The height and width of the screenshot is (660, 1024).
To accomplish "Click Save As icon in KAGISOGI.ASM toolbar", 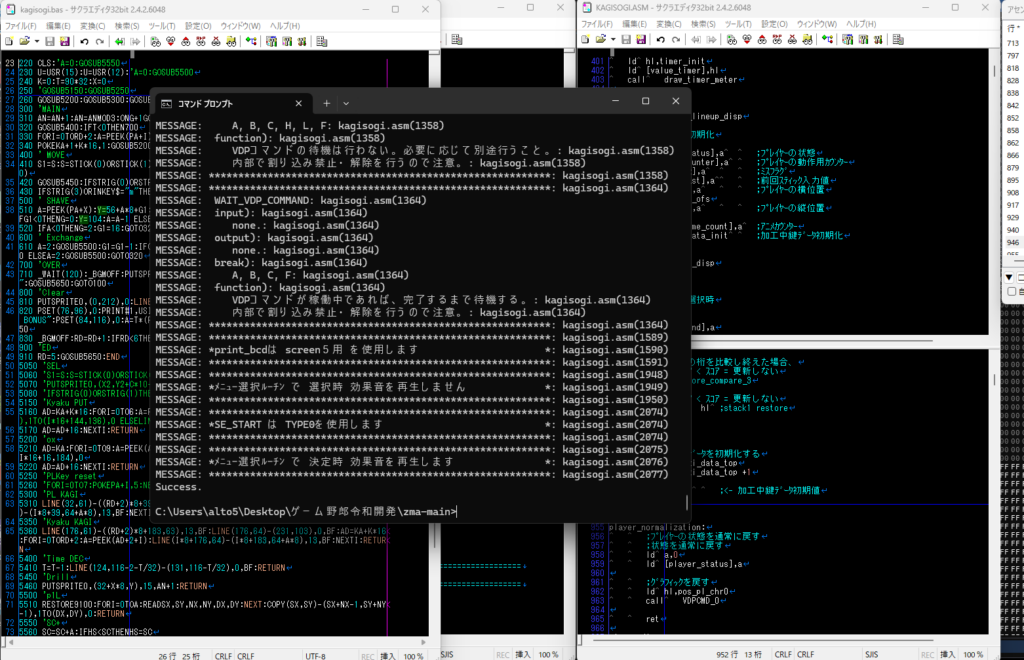I will point(640,41).
